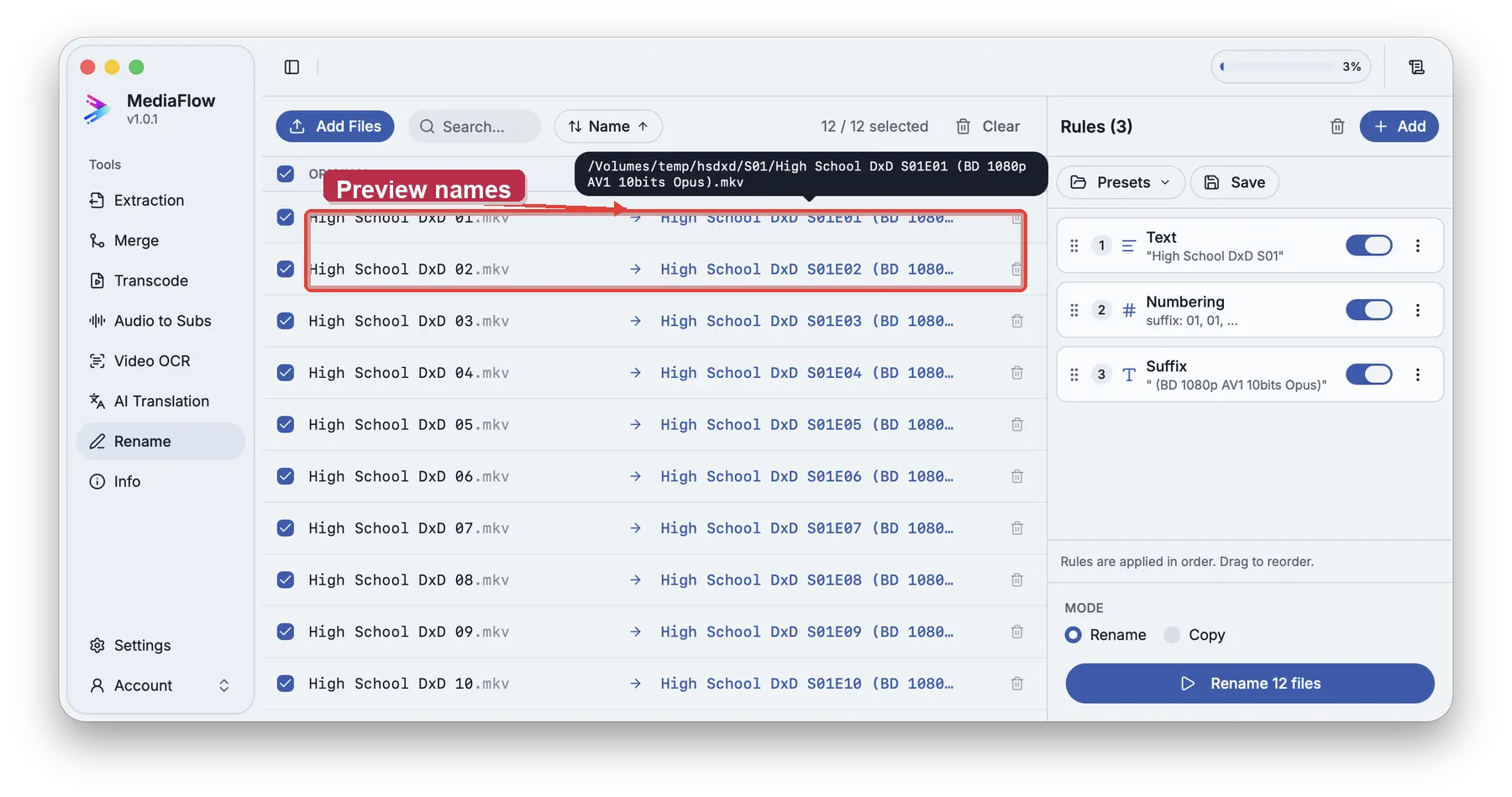Disable the Suffix rule toggle
This screenshot has width=1512, height=797.
pos(1369,375)
